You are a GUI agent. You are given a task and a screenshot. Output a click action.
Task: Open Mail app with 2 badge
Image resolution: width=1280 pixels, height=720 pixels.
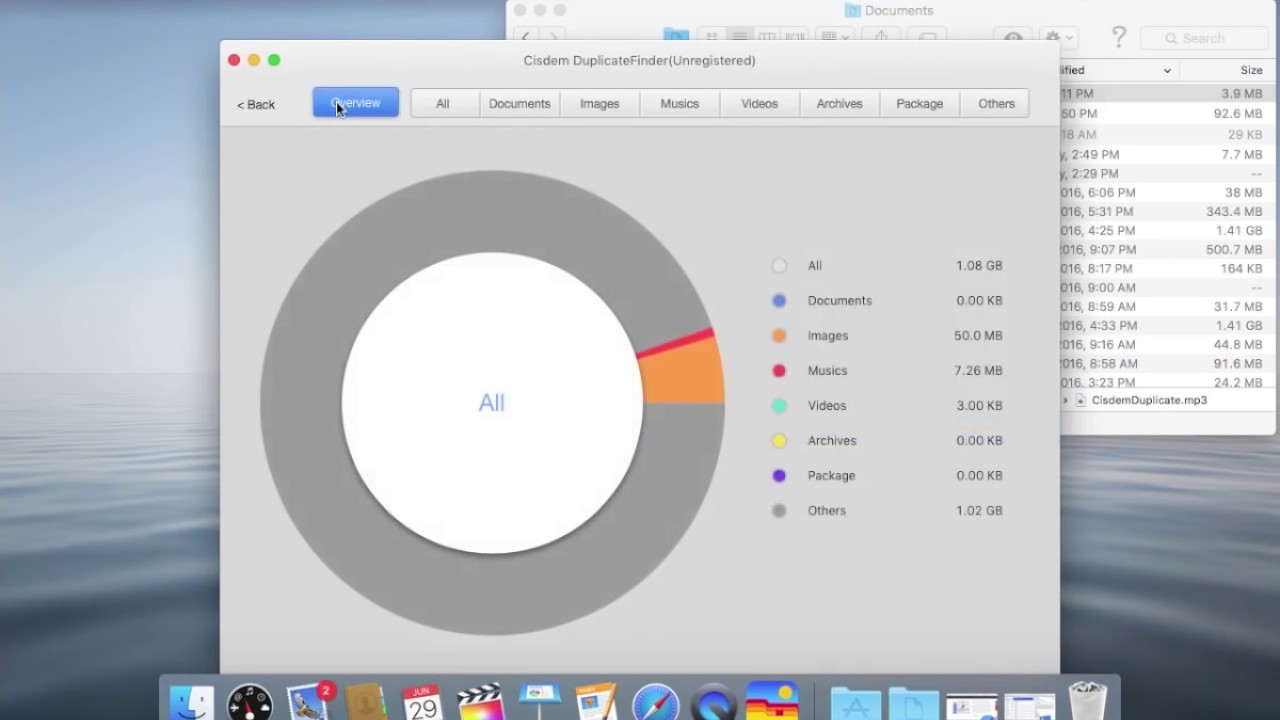[309, 703]
